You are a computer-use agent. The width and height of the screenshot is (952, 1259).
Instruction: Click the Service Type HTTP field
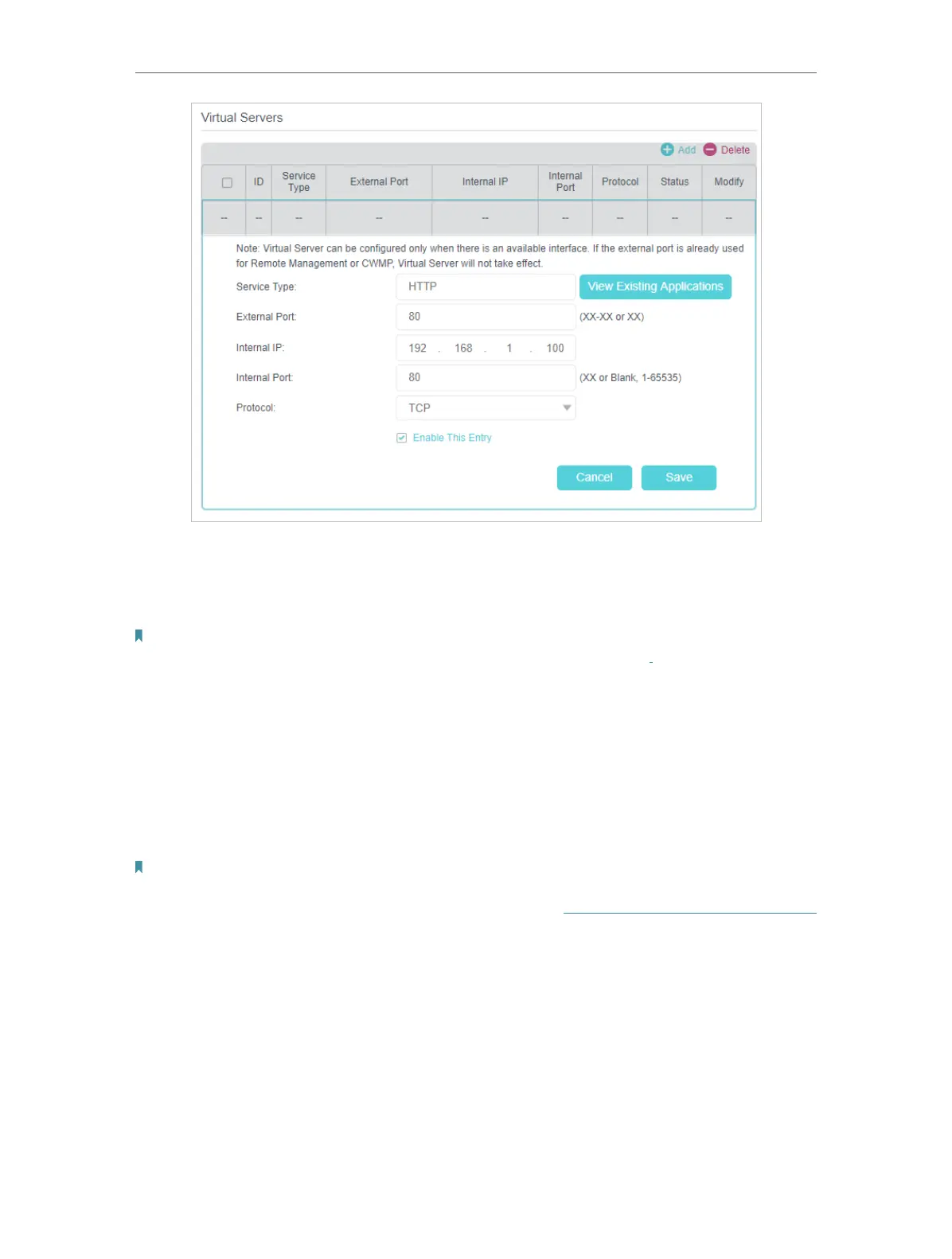pyautogui.click(x=486, y=286)
